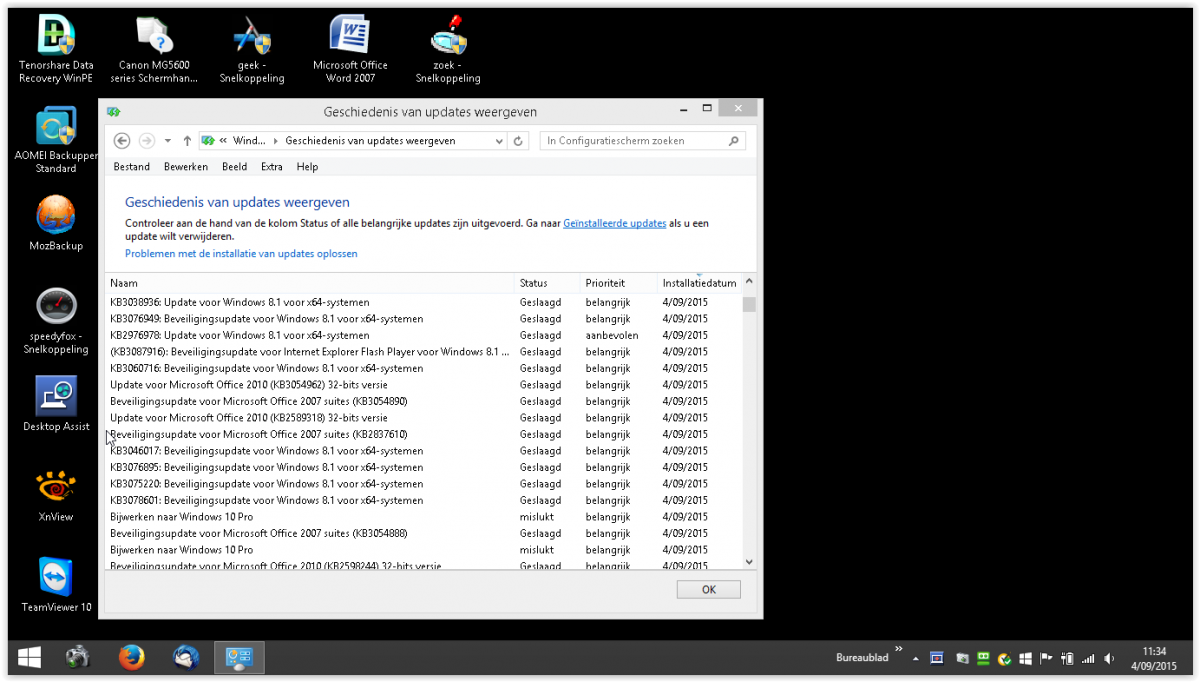Select Office 2010 (KB2589318) update row
The image size is (1200, 682).
pos(424,418)
